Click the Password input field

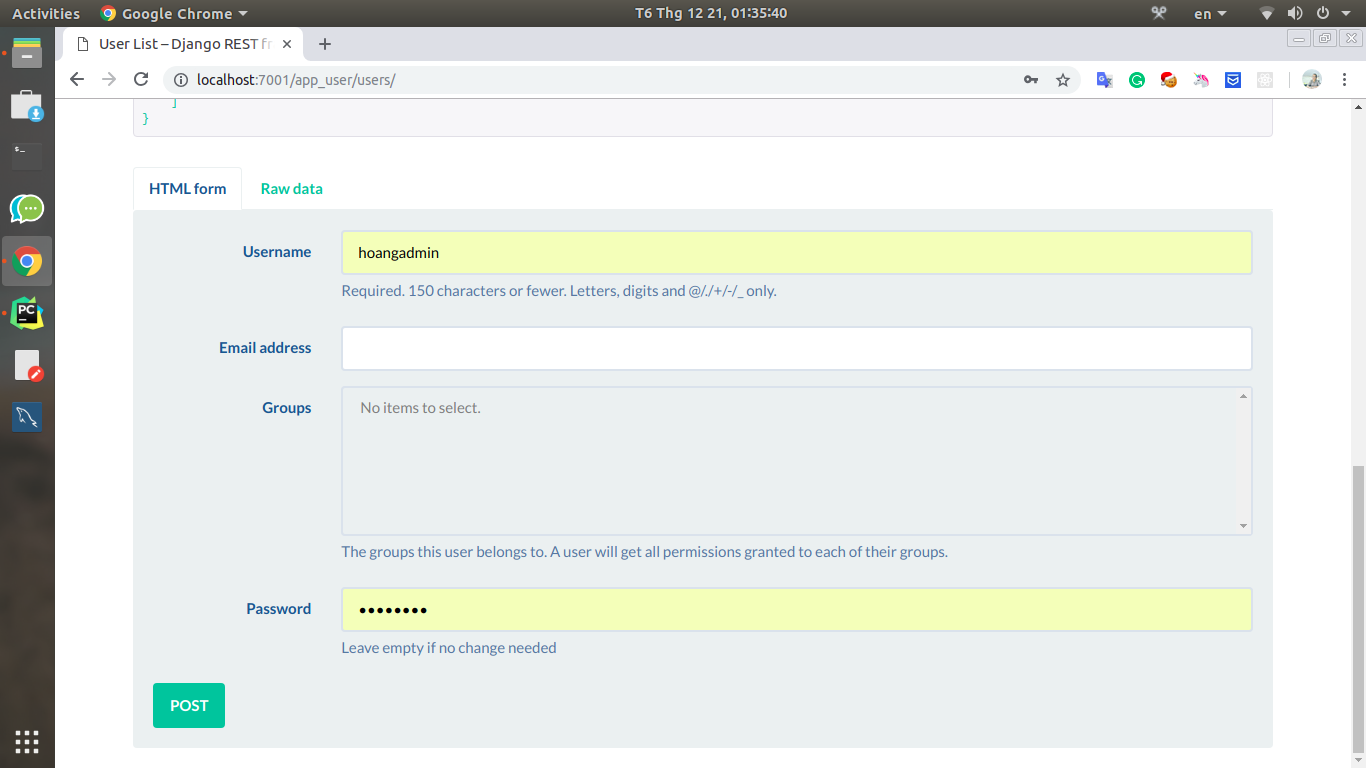[x=797, y=609]
